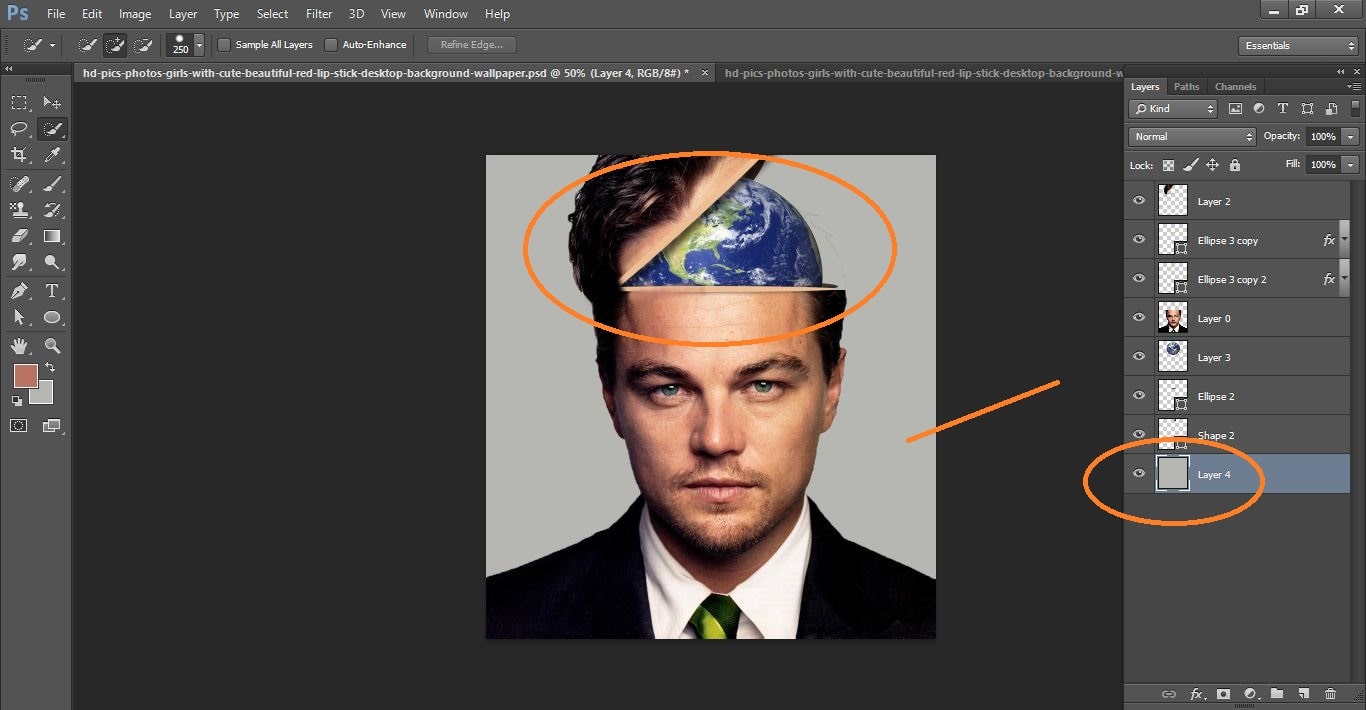This screenshot has width=1366, height=710.
Task: Hide the Layer 2 layer
Action: coord(1139,200)
